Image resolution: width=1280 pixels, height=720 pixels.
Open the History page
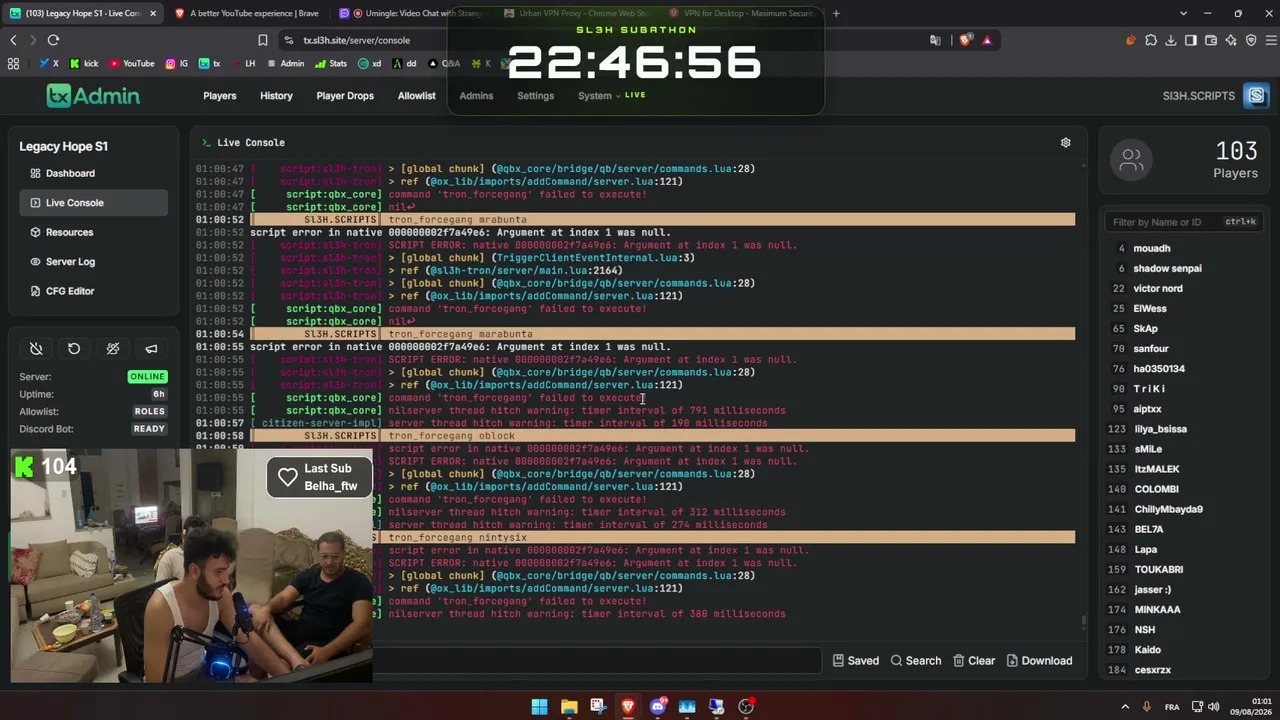(276, 96)
